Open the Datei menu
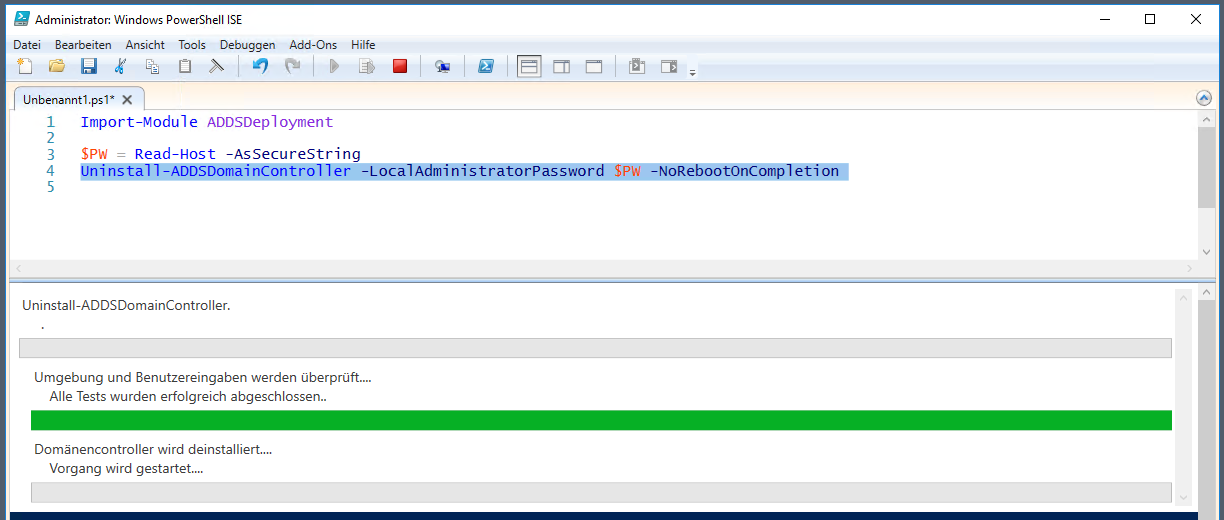This screenshot has width=1224, height=520. pos(27,45)
